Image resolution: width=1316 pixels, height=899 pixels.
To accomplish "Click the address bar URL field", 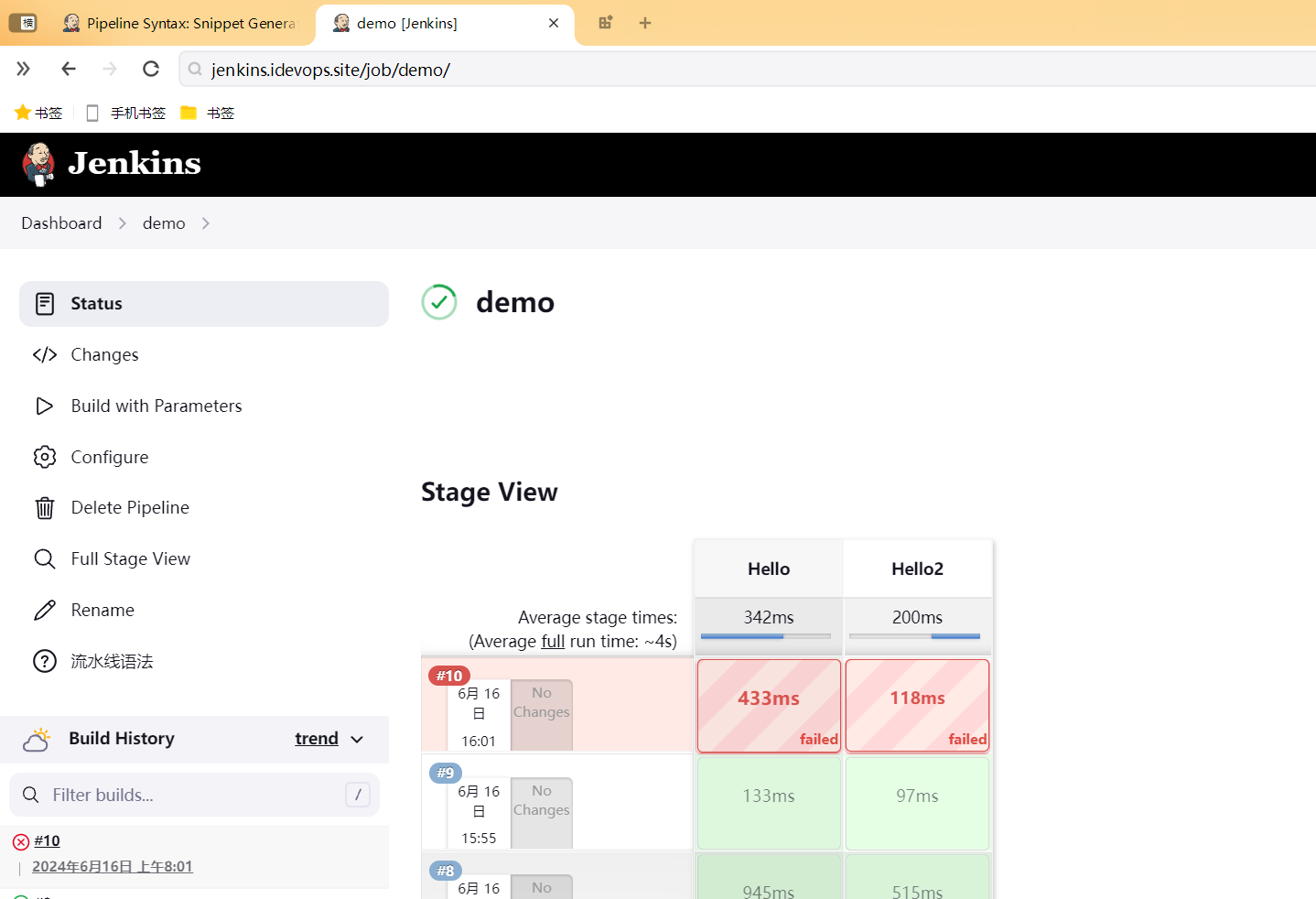I will click(748, 70).
